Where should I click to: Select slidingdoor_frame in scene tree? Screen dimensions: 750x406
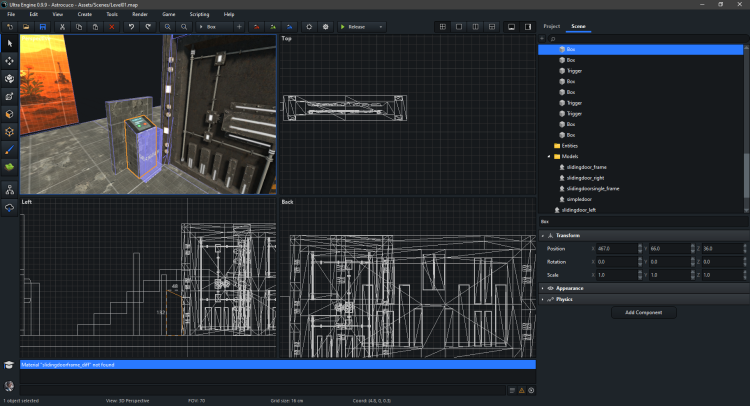point(587,167)
